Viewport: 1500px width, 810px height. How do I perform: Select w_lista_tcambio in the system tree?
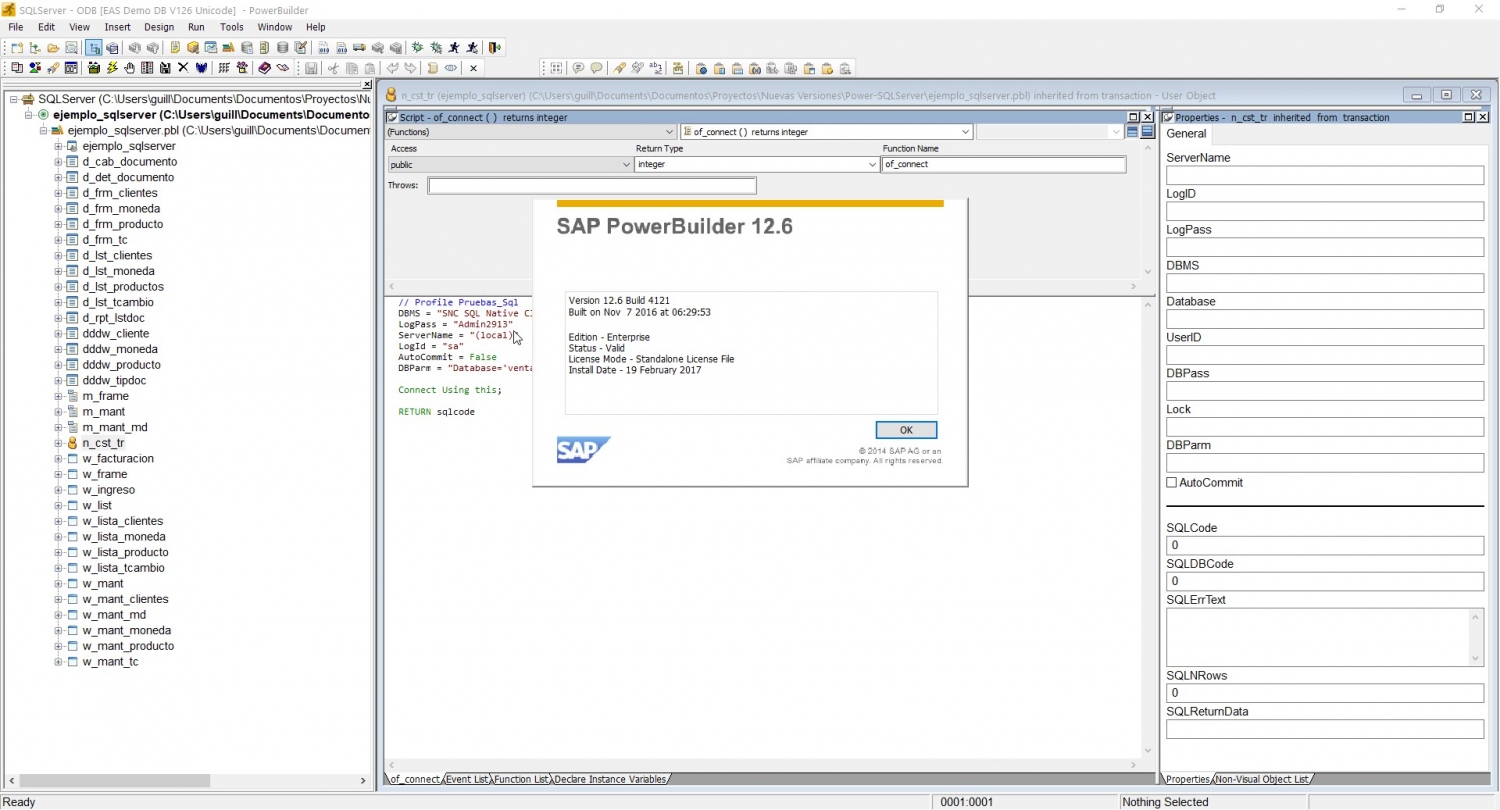pos(124,568)
